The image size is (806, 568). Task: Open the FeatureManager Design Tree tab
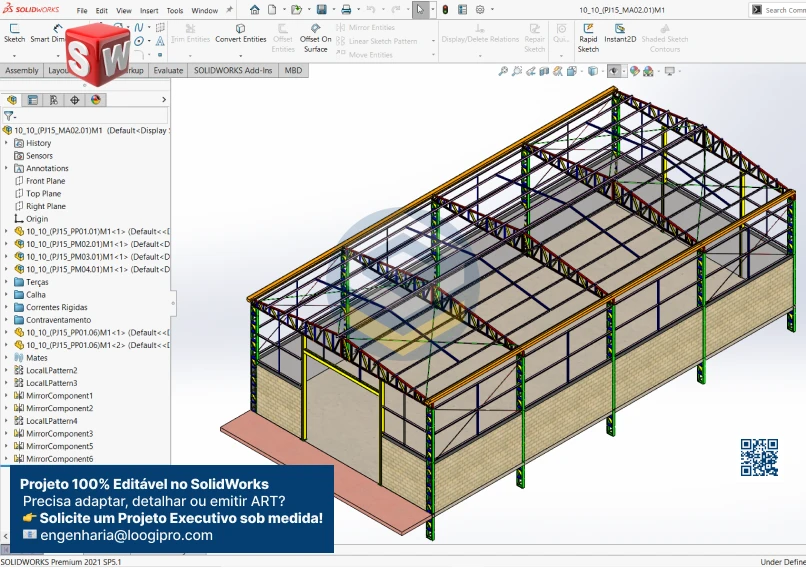coord(12,100)
